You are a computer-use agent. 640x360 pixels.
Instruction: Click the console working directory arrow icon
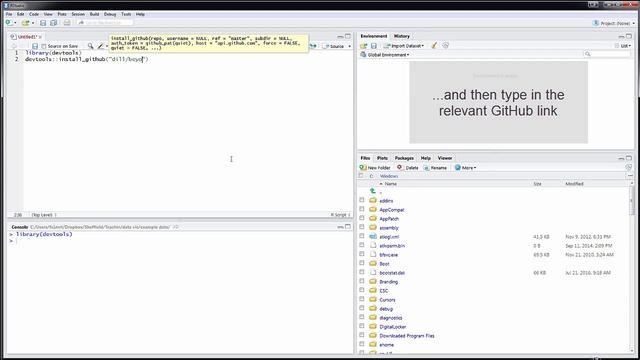point(176,227)
